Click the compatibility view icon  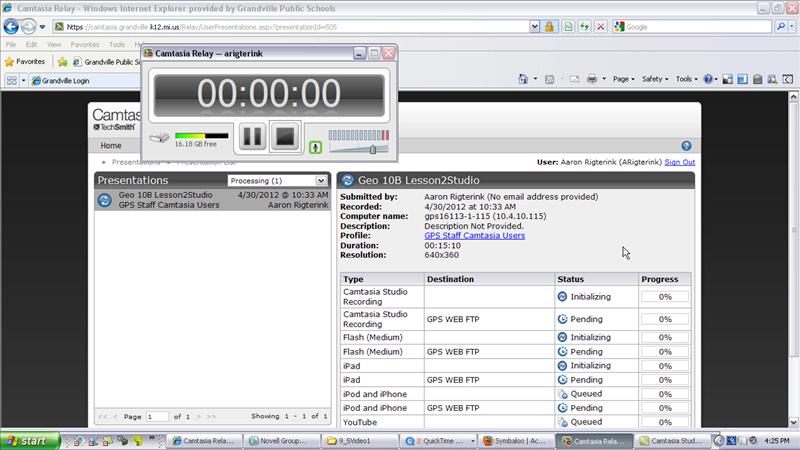click(x=568, y=27)
